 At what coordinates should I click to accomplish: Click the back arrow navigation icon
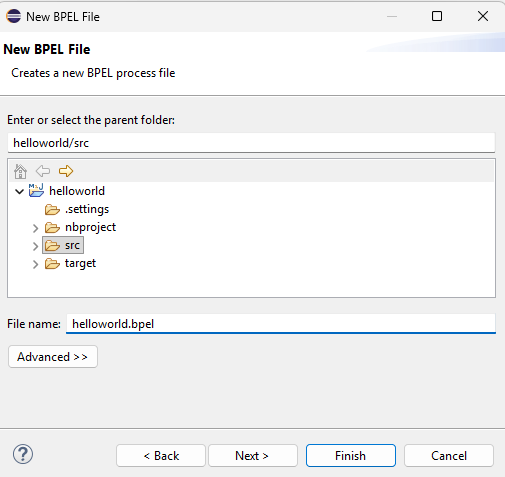pos(43,171)
